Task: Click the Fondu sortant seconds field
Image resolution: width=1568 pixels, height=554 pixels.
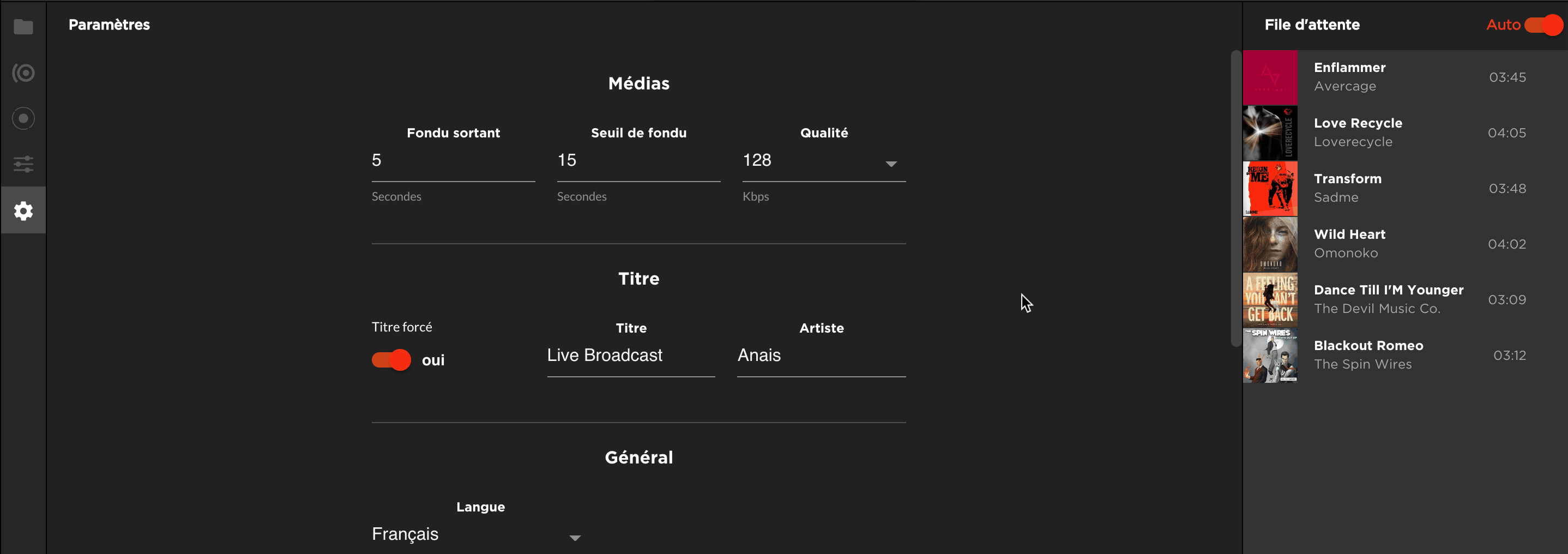Action: 453,161
